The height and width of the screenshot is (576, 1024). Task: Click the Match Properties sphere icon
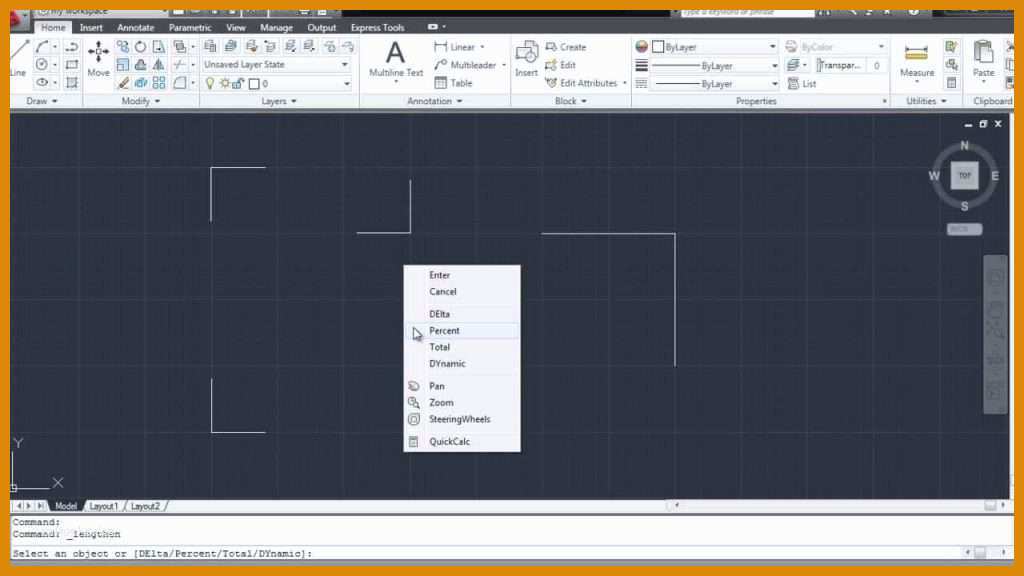641,46
